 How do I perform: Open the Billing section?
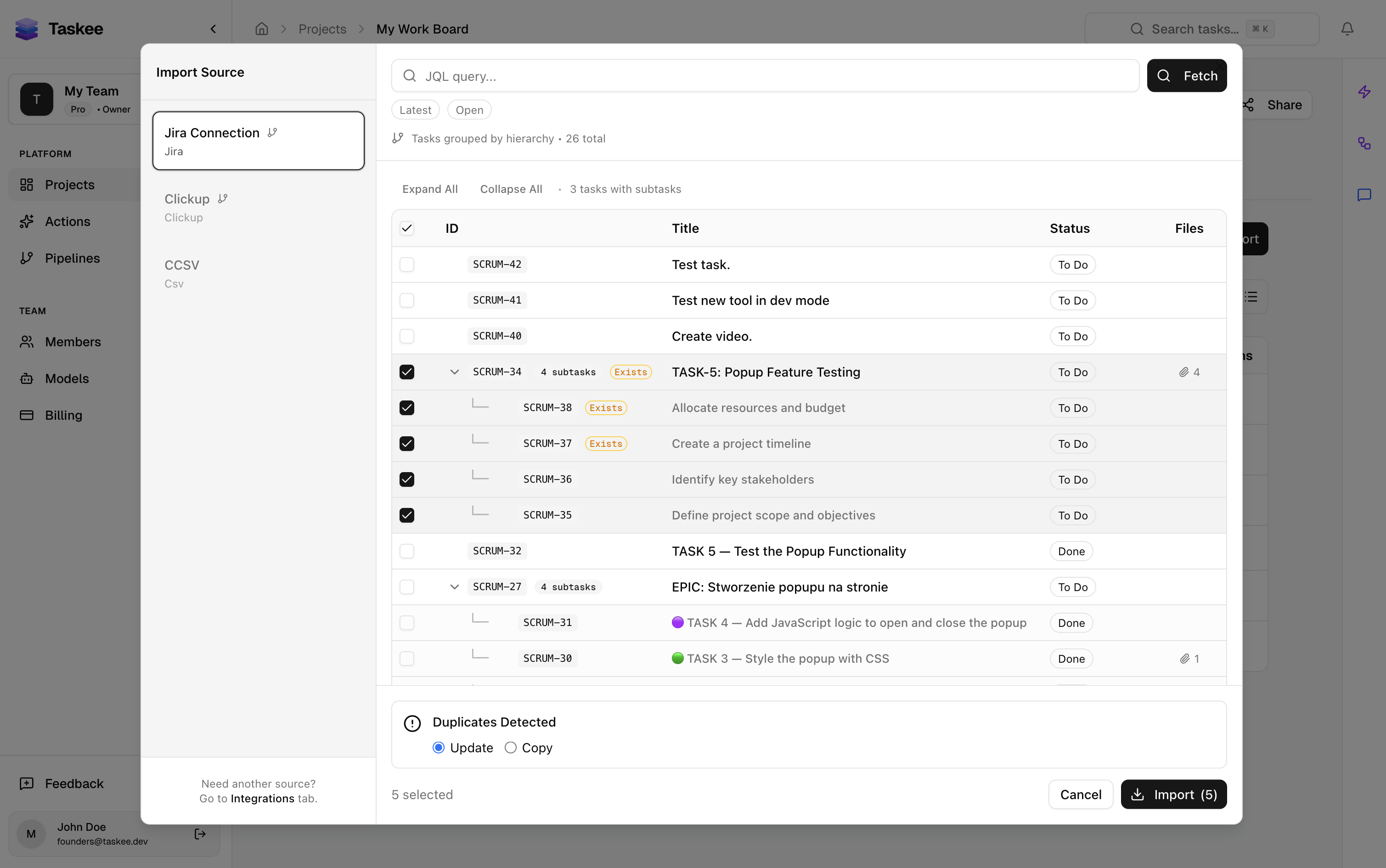coord(63,415)
